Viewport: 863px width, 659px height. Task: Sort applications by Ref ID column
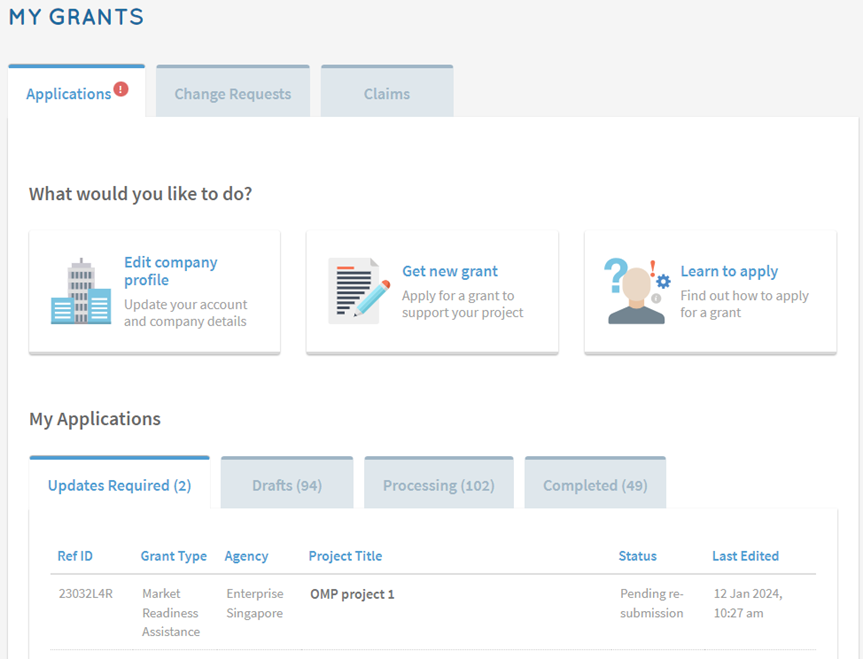(x=75, y=556)
